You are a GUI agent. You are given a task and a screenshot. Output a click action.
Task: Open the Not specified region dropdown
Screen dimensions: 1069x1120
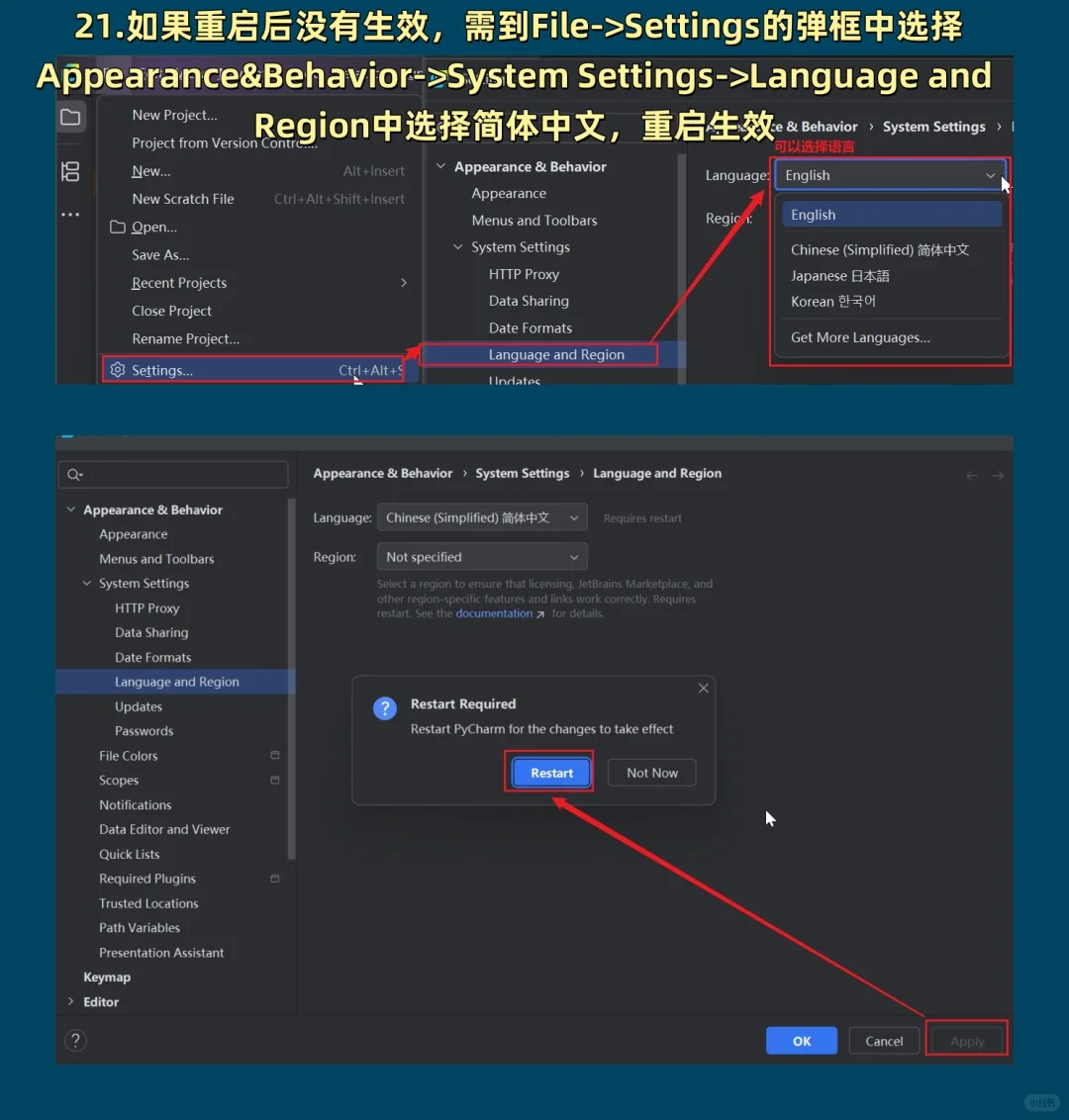(482, 556)
